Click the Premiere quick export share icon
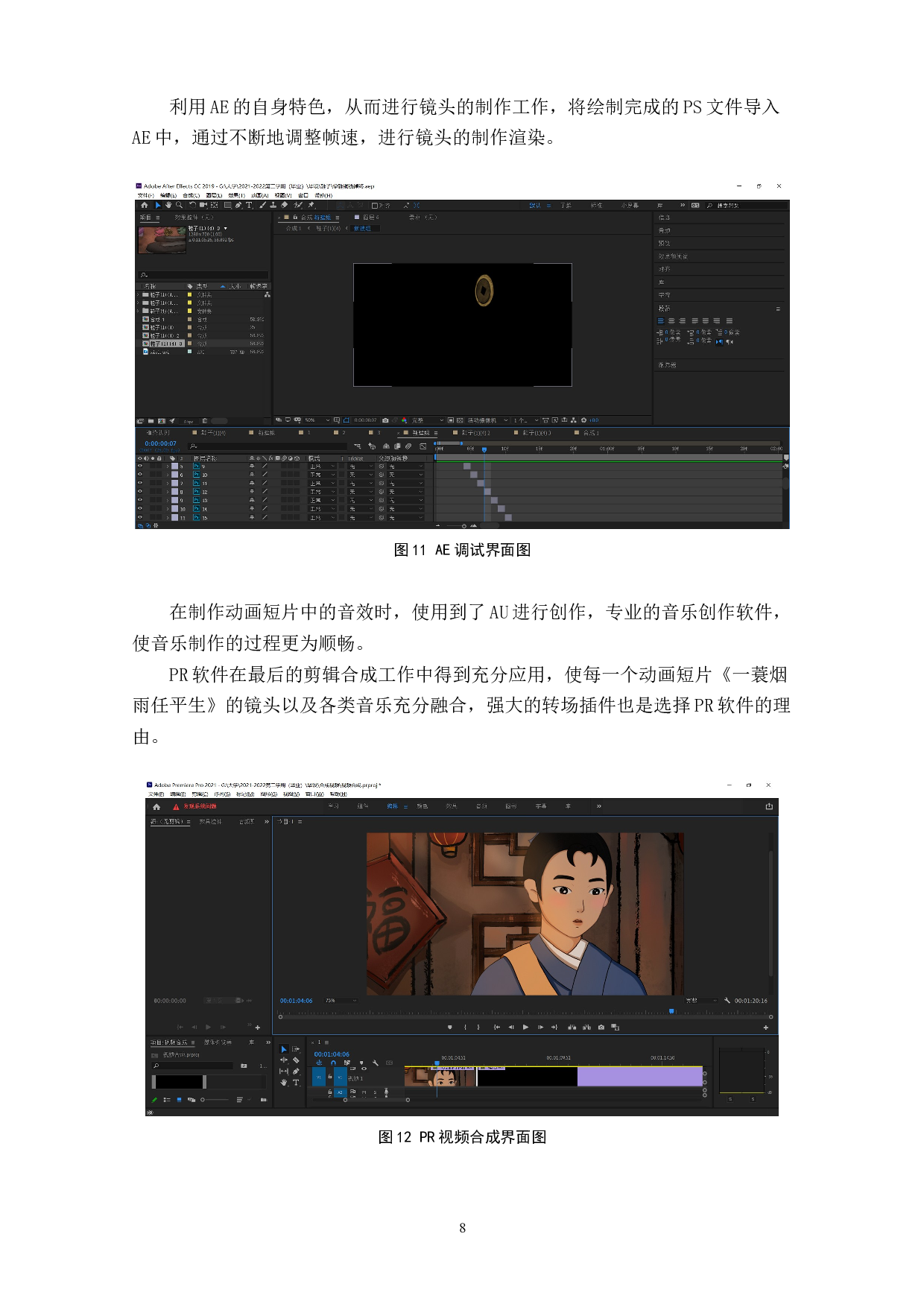 (x=769, y=806)
